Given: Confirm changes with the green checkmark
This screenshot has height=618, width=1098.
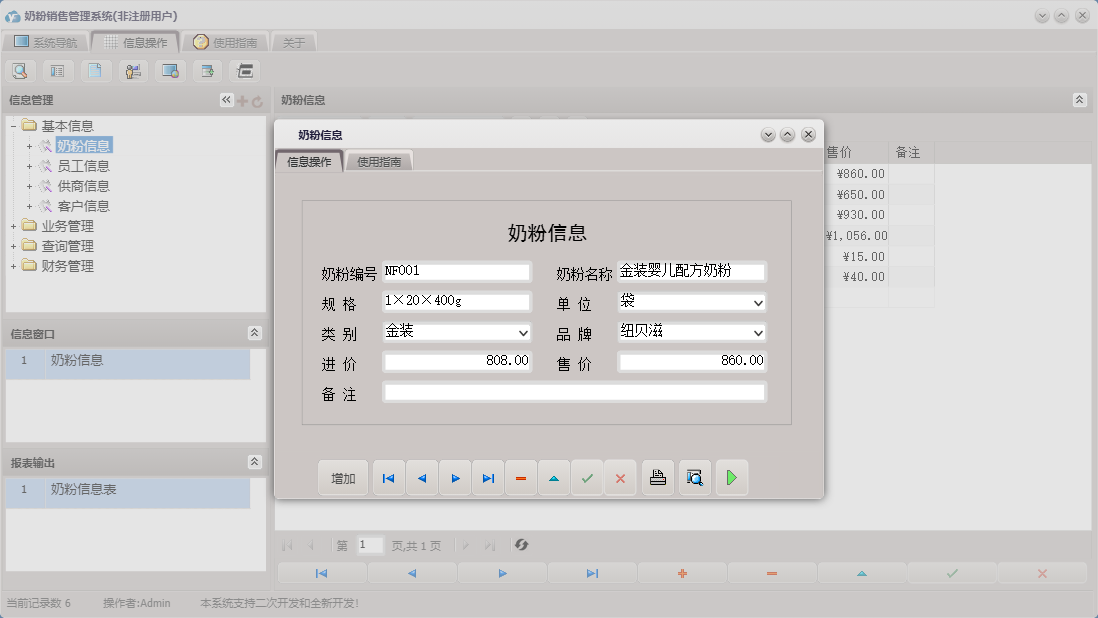Looking at the screenshot, I should point(587,477).
